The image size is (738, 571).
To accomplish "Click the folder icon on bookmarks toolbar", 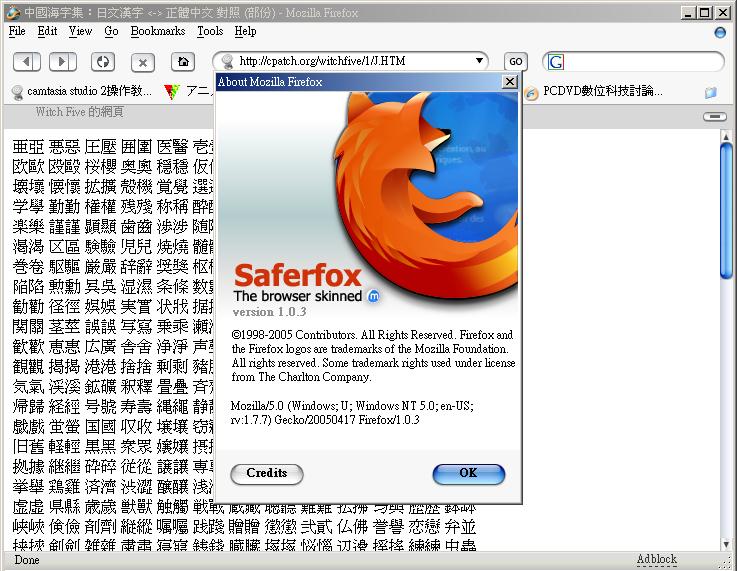I will [x=710, y=92].
